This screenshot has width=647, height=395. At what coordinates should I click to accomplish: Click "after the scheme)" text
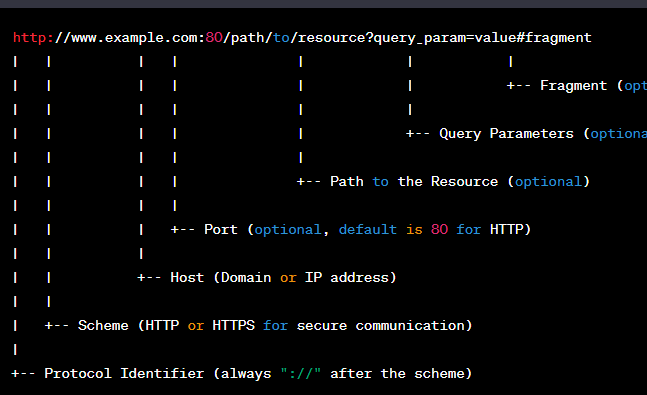click(x=401, y=374)
